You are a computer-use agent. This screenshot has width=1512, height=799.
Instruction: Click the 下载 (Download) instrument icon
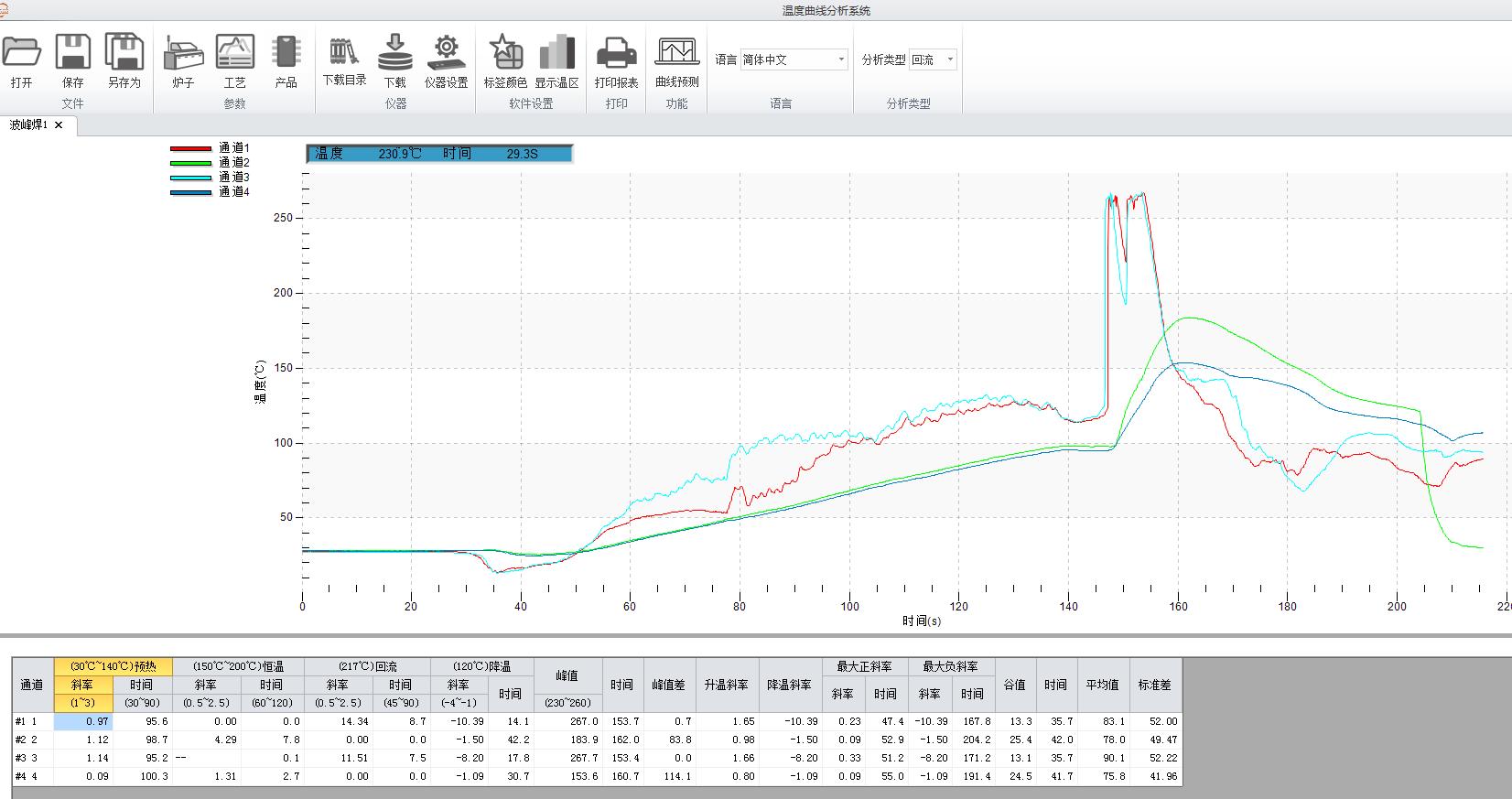pos(395,53)
